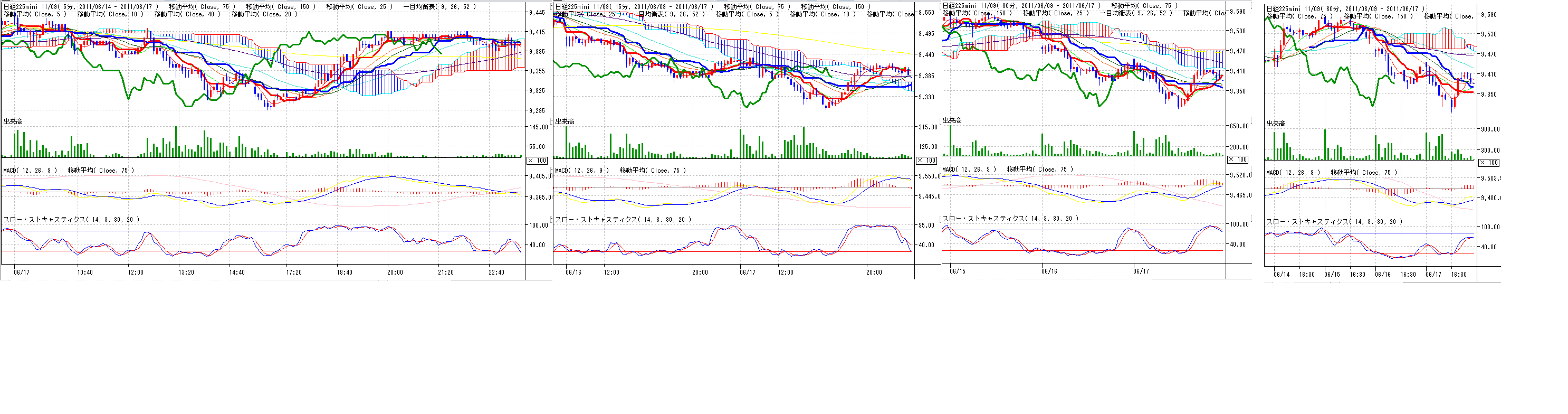Click the 06/15 date marker in 30分 chart
The width and height of the screenshot is (1568, 414).
(x=958, y=271)
